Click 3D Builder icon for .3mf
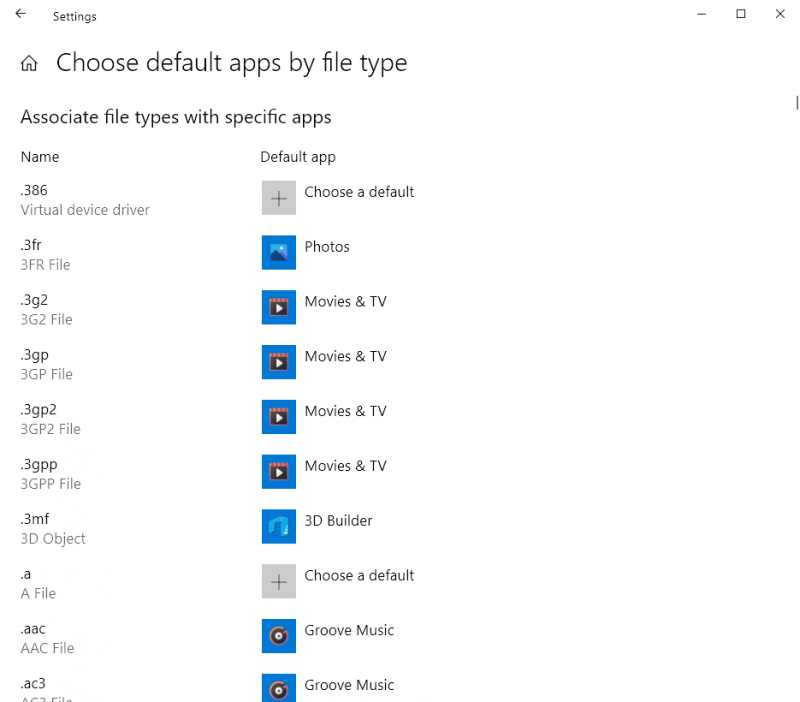The image size is (800, 702). coord(279,526)
